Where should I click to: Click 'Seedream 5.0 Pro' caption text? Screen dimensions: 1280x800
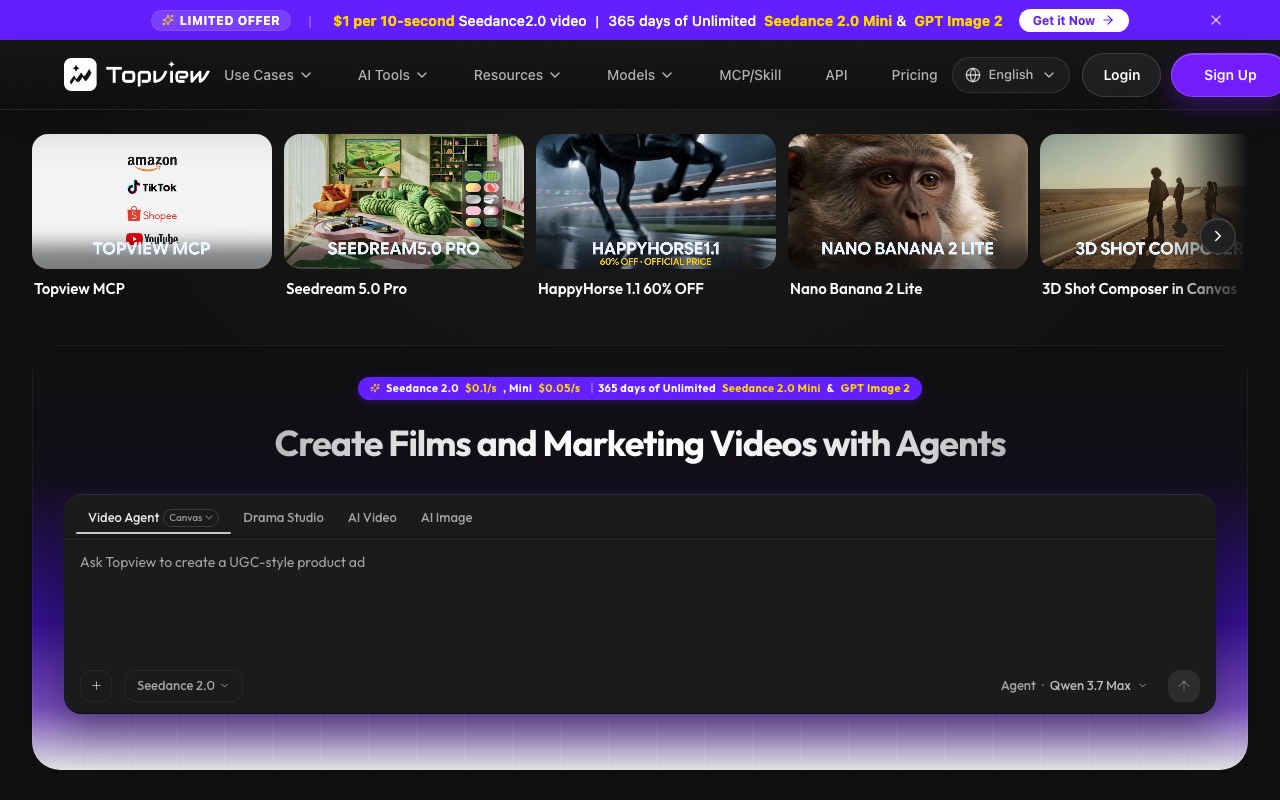click(346, 289)
